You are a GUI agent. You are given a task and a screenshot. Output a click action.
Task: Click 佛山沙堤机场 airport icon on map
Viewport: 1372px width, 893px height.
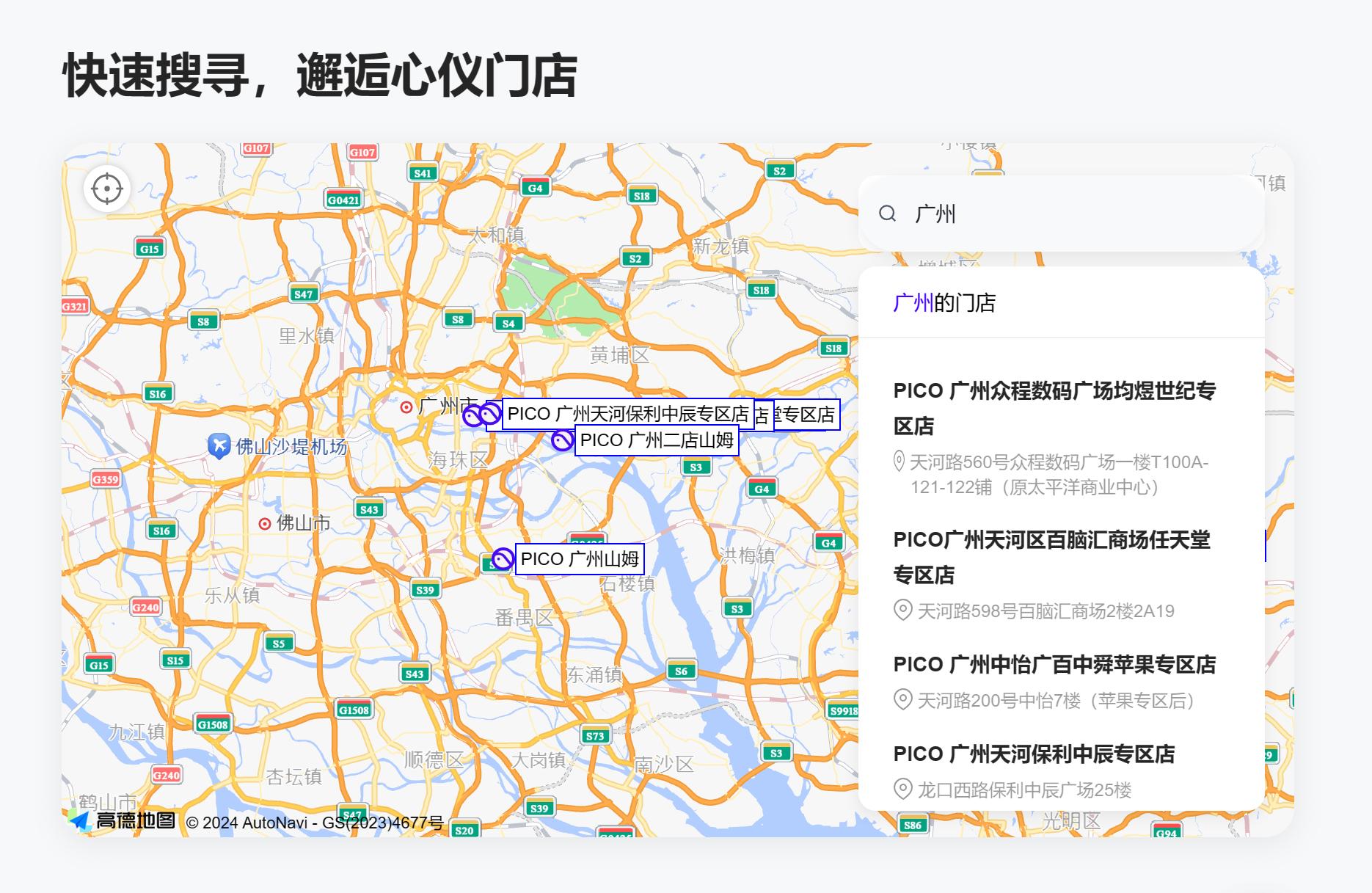coord(219,445)
